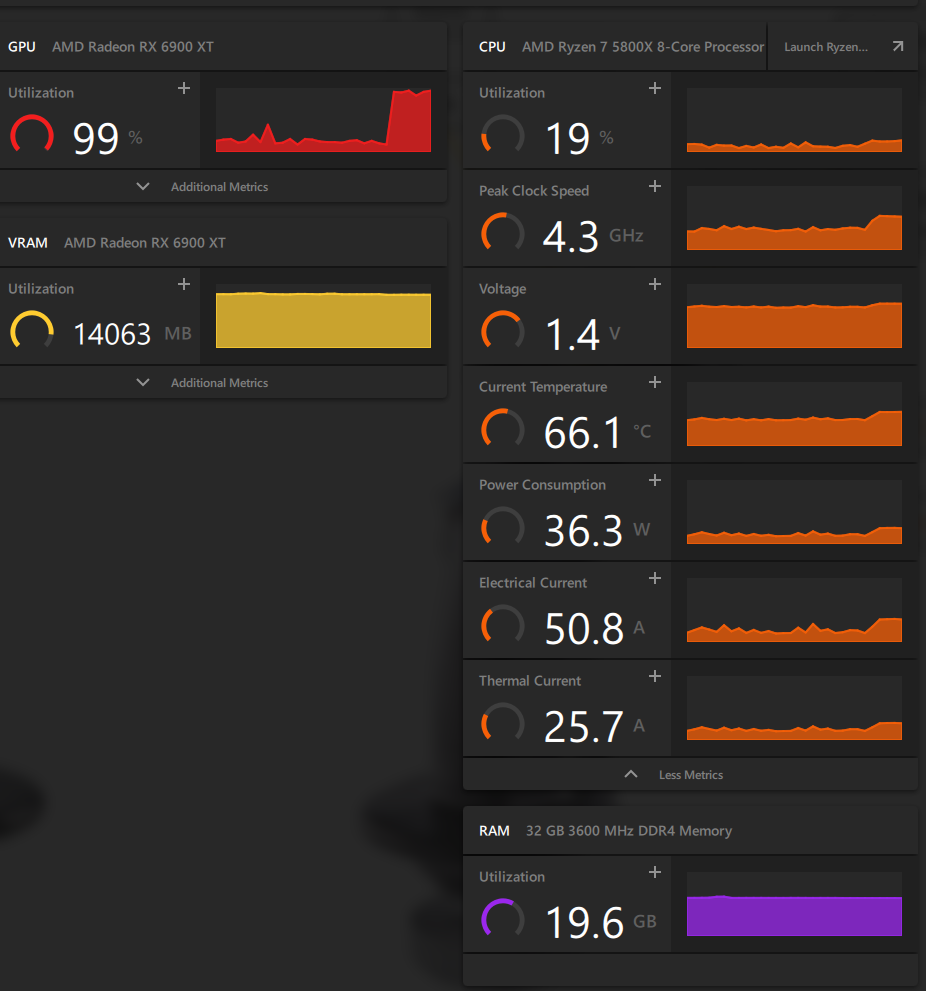Click the Power Consumption graph

pyautogui.click(x=795, y=512)
